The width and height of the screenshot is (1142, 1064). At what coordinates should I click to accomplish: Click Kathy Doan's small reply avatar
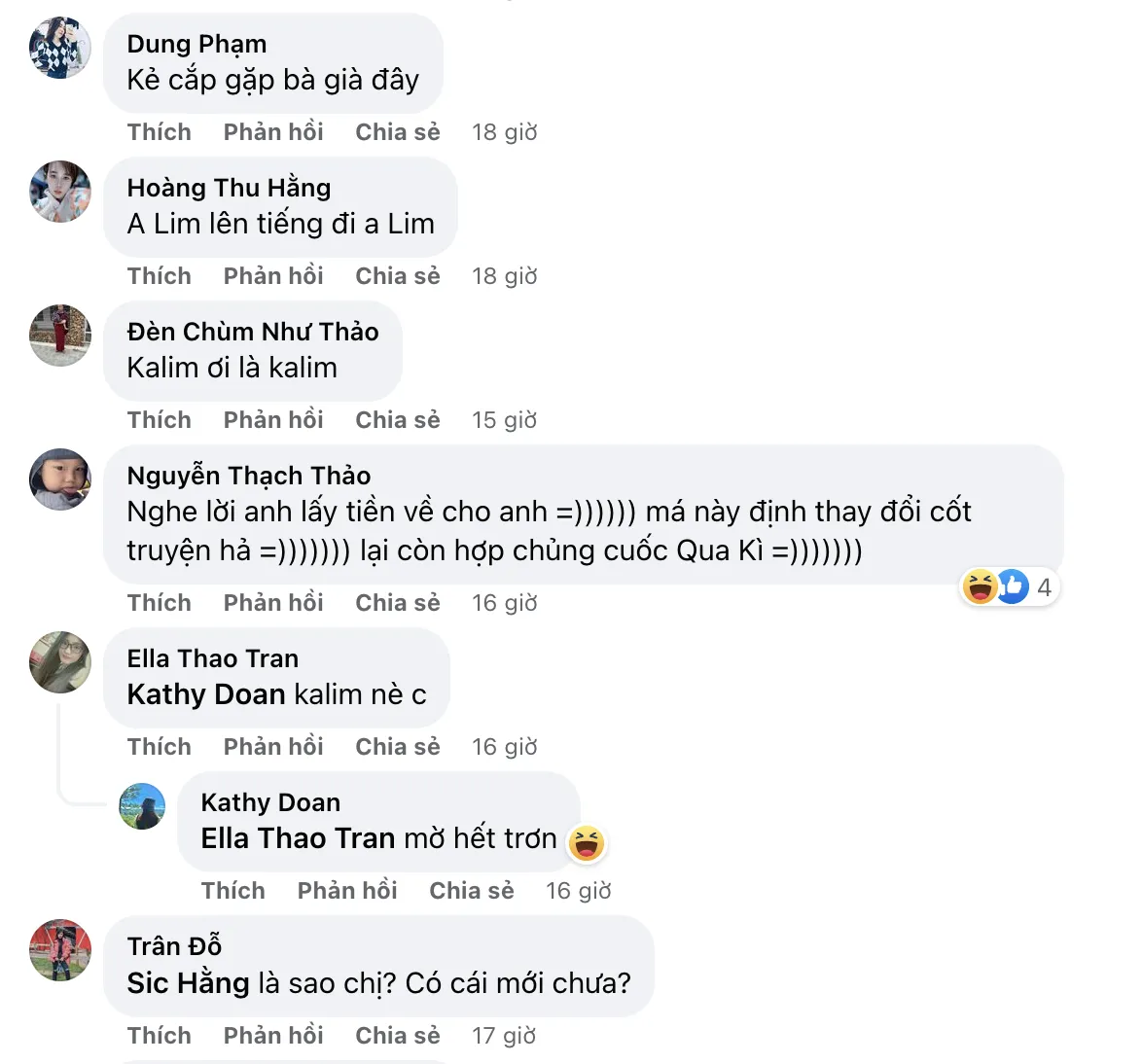pos(142,806)
